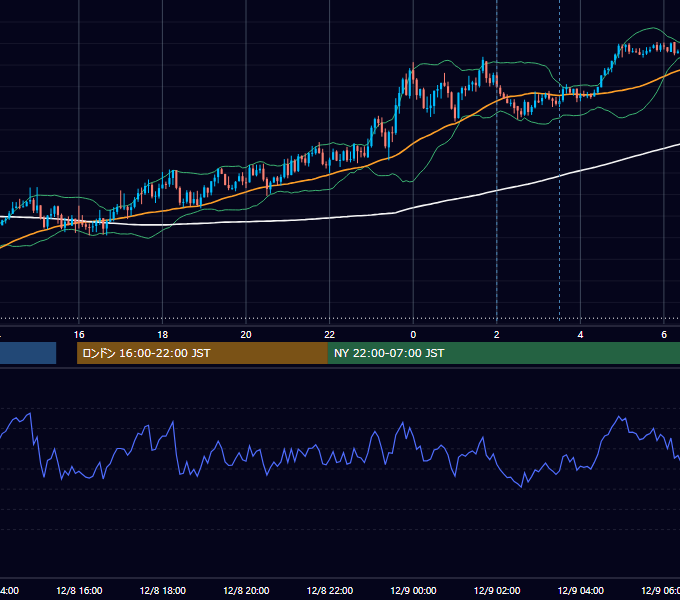The width and height of the screenshot is (680, 600).
Task: Click the London 16:00-22:00 JST session bar
Action: [202, 353]
